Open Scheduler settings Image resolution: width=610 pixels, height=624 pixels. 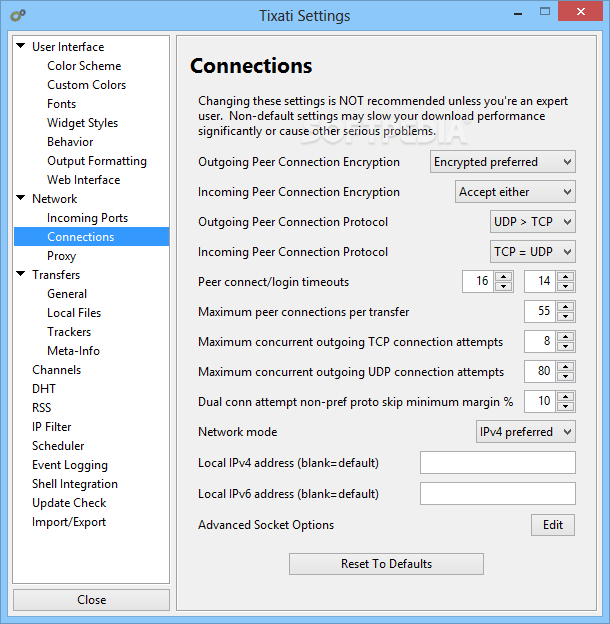(58, 446)
